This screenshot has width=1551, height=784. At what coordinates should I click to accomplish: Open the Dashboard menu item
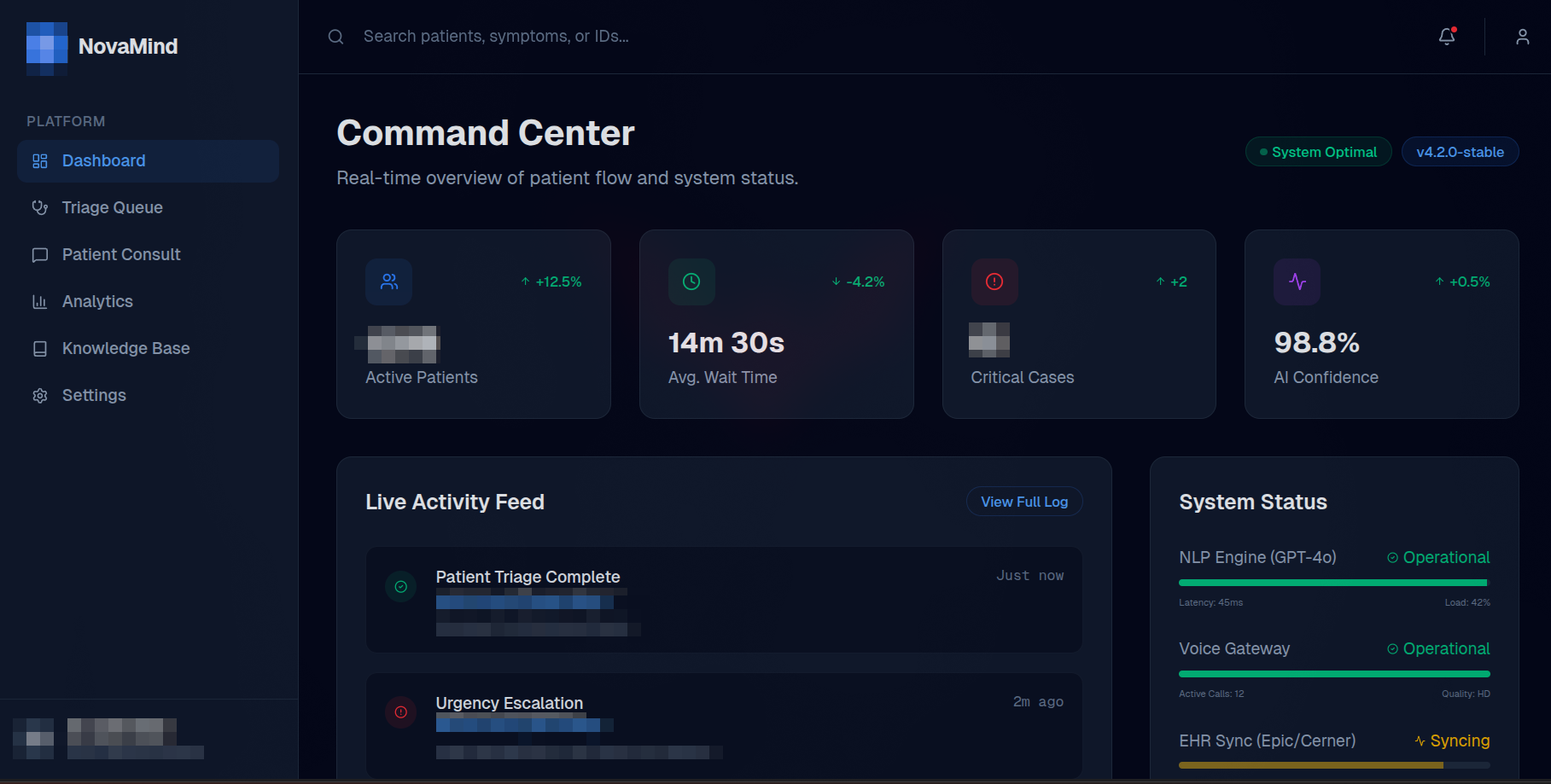coord(148,161)
